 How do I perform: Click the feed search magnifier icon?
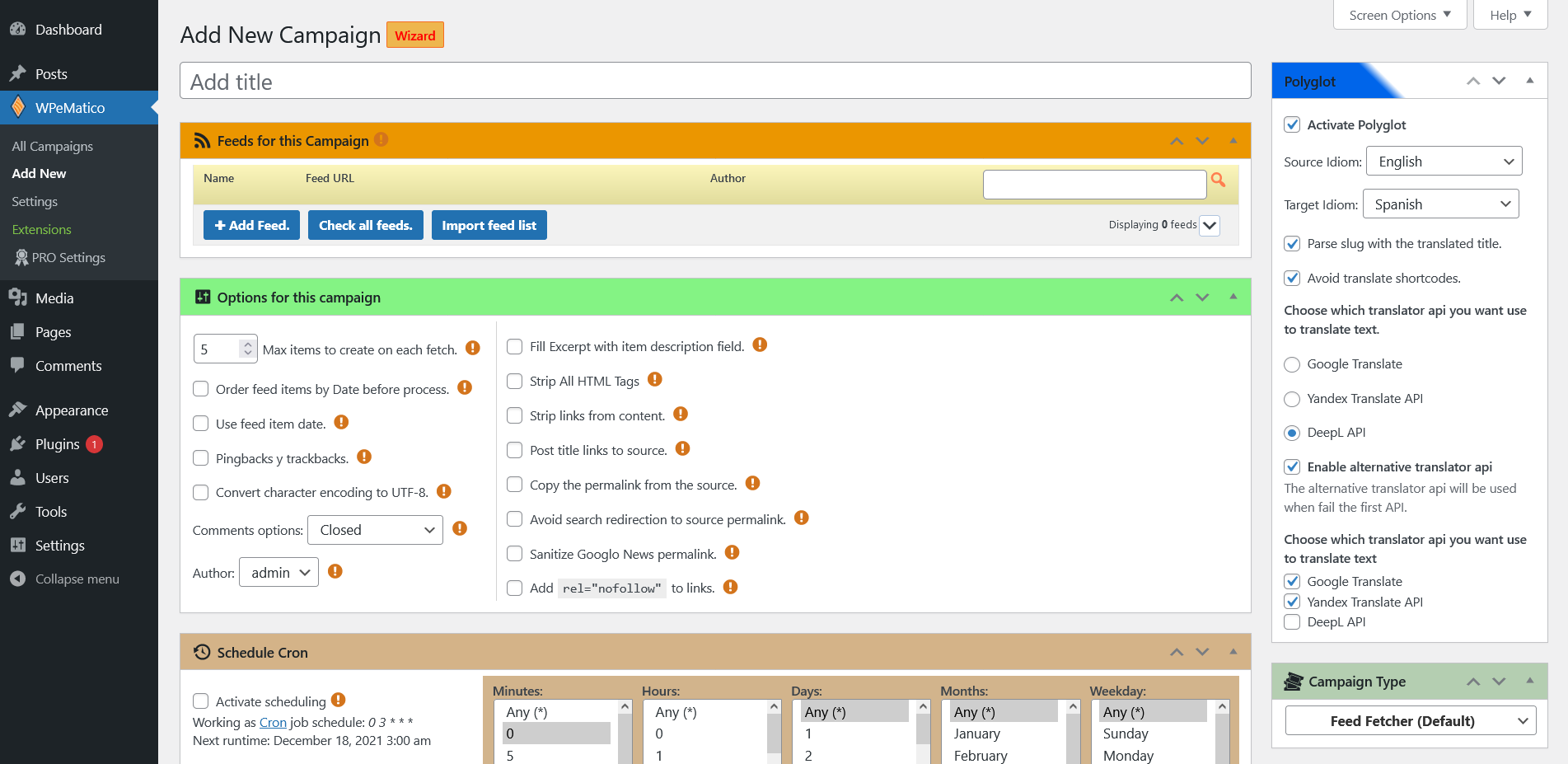click(x=1218, y=180)
